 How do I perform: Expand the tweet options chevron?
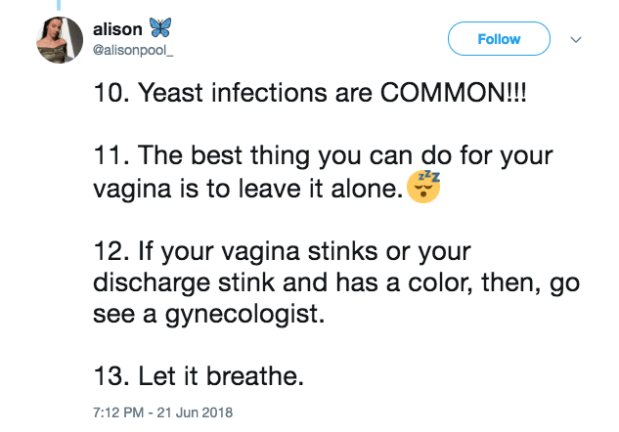[576, 39]
